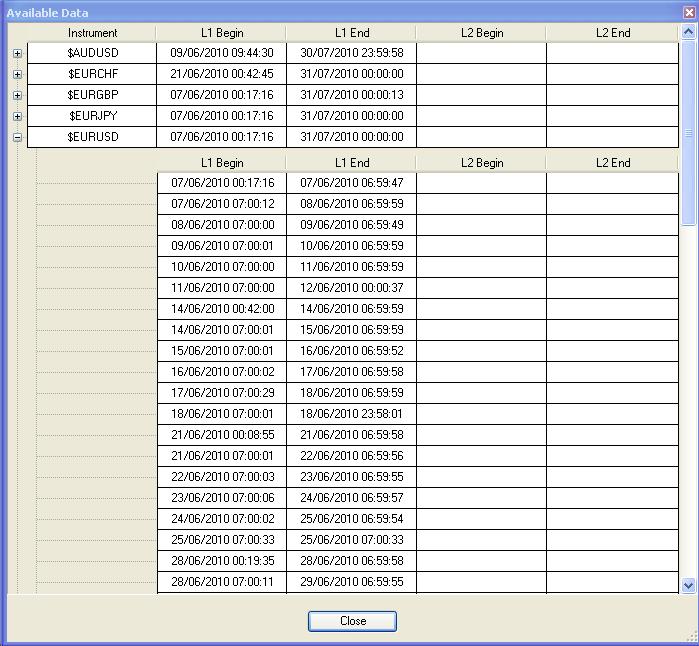Select the $AUDUSD instrument cell
Viewport: 699px width, 646px height.
pos(92,53)
